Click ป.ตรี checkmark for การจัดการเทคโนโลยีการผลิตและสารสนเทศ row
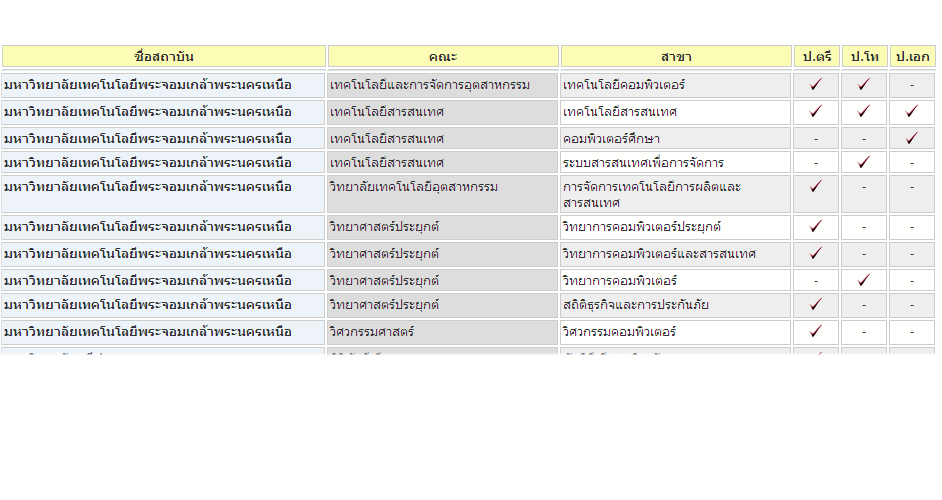This screenshot has width=942, height=500. click(815, 186)
